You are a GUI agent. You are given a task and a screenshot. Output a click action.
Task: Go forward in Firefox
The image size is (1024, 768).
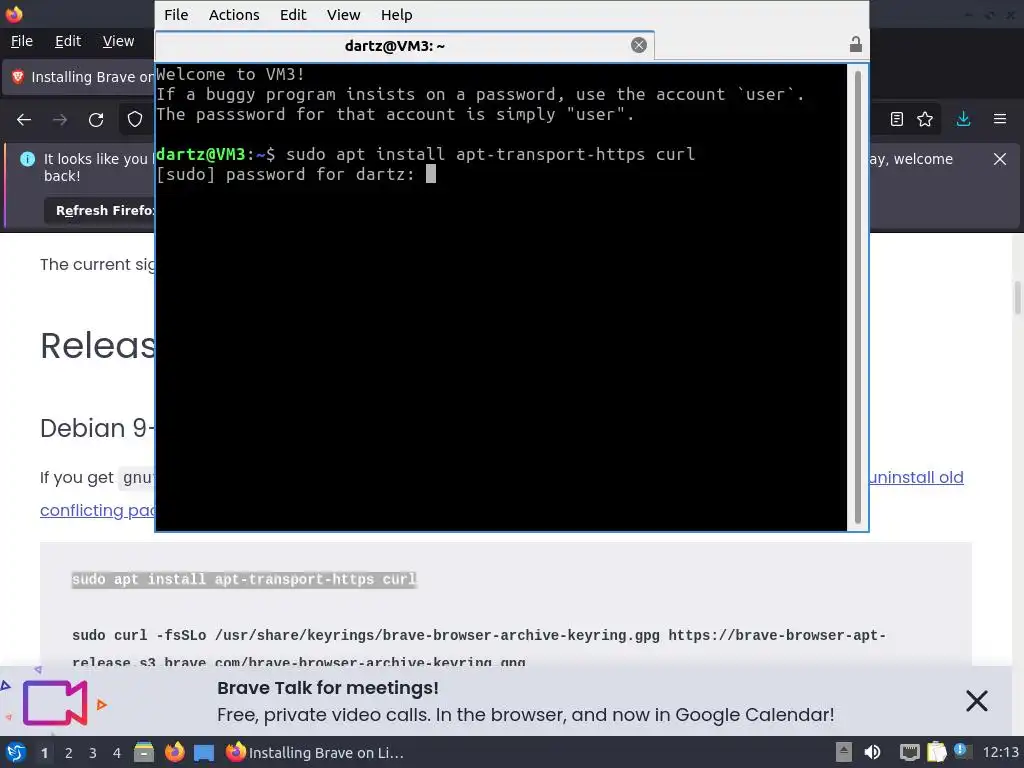[60, 120]
